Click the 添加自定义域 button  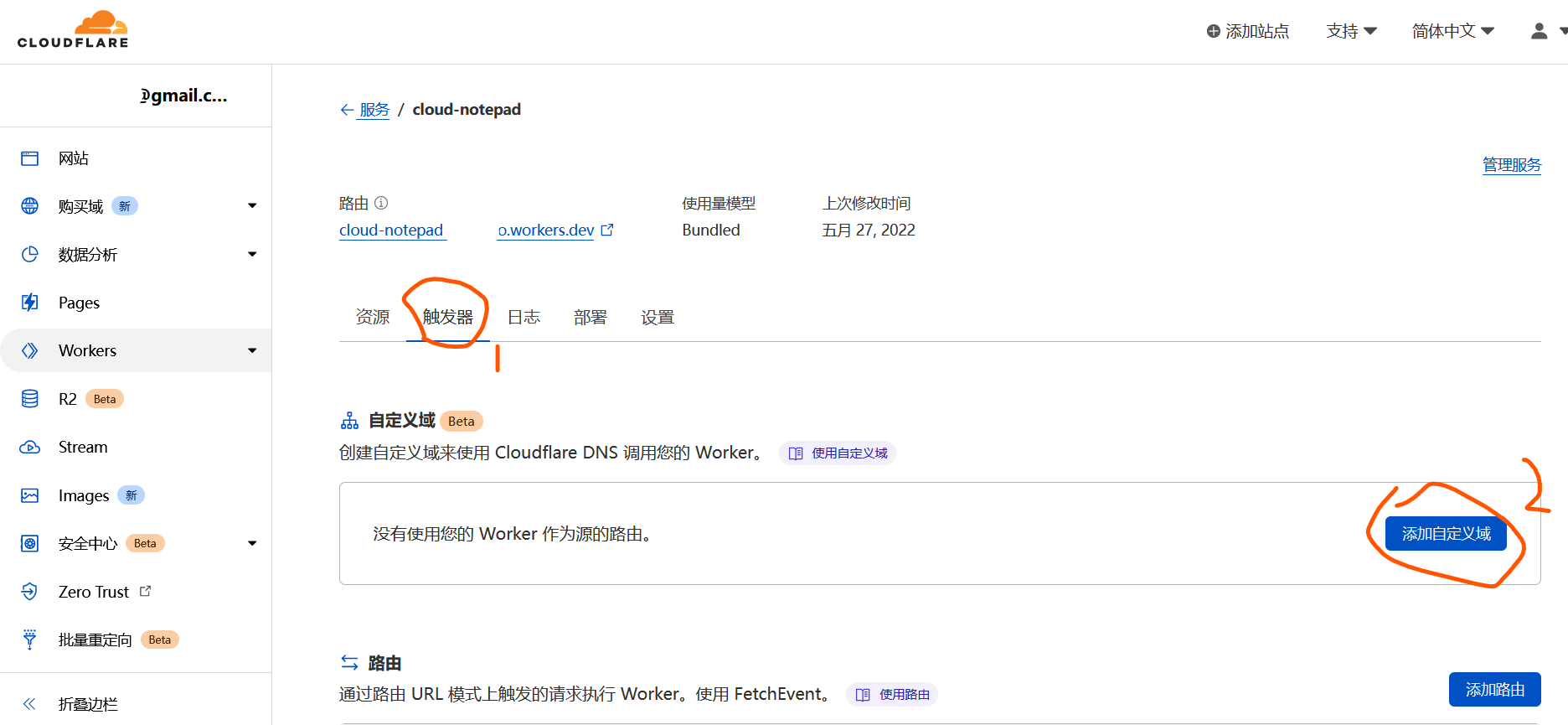pos(1446,534)
